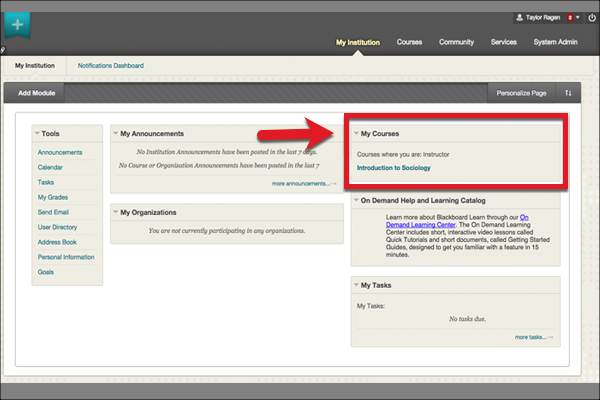The height and width of the screenshot is (400, 600).
Task: Open the reorder modules arrows icon
Action: point(568,93)
